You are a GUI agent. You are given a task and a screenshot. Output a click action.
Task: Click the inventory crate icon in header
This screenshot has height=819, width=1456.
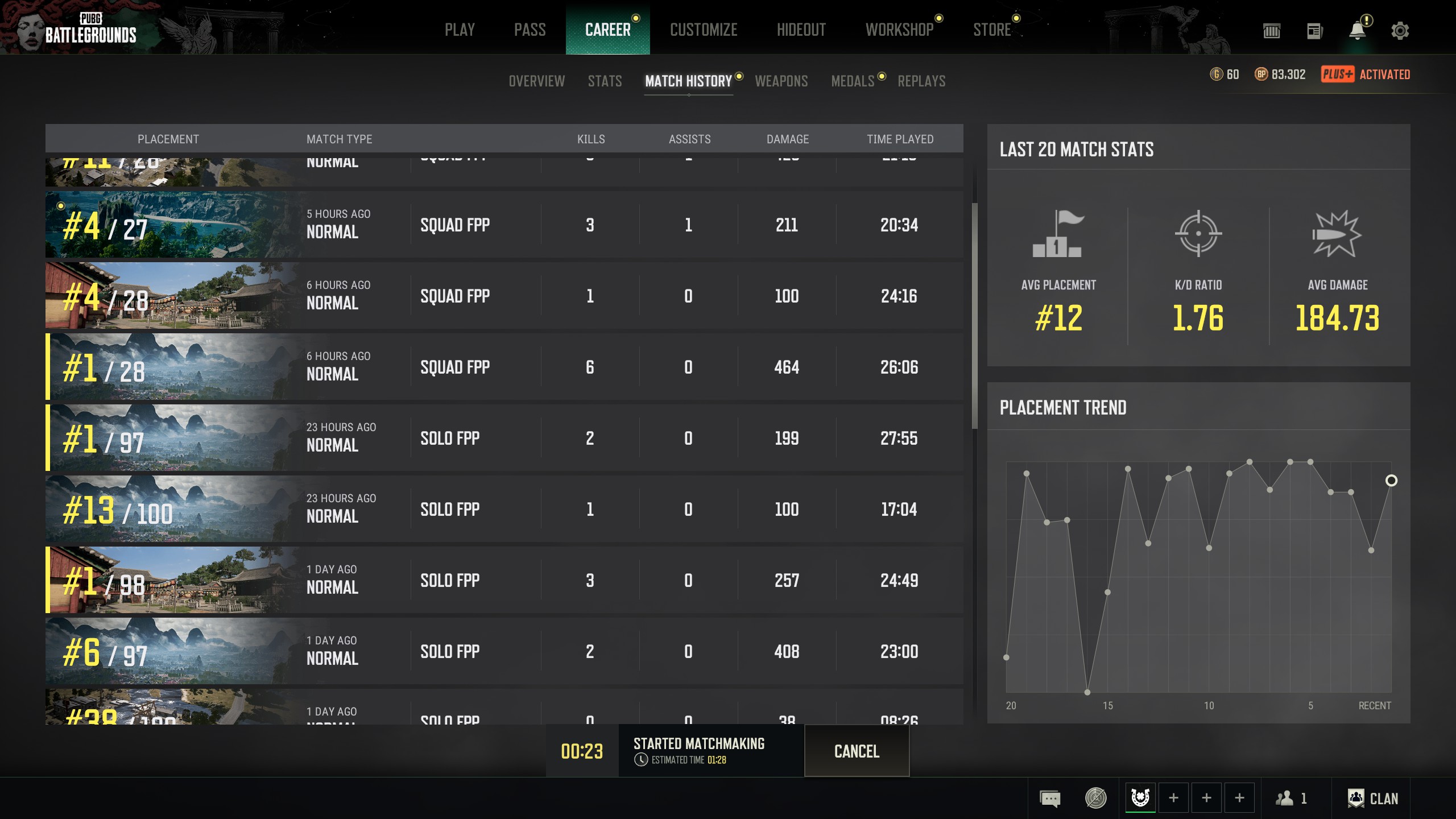tap(1272, 31)
